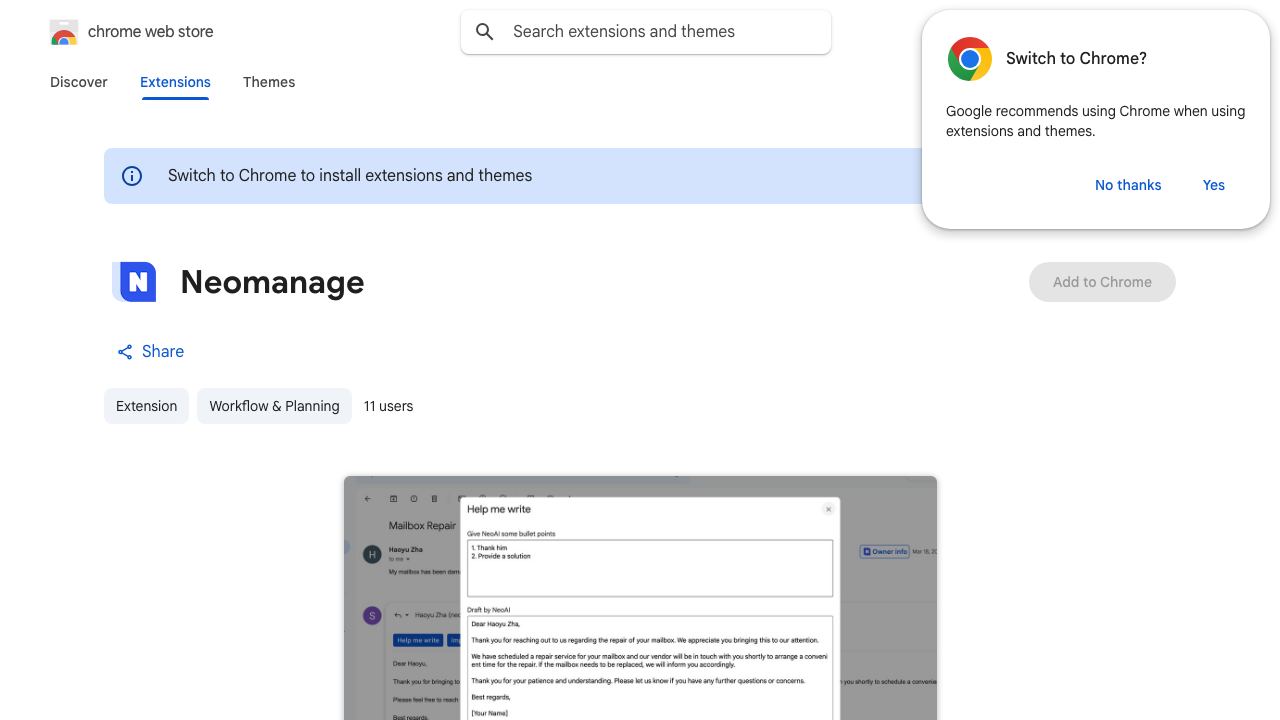Click the share icon beside Share

(125, 352)
